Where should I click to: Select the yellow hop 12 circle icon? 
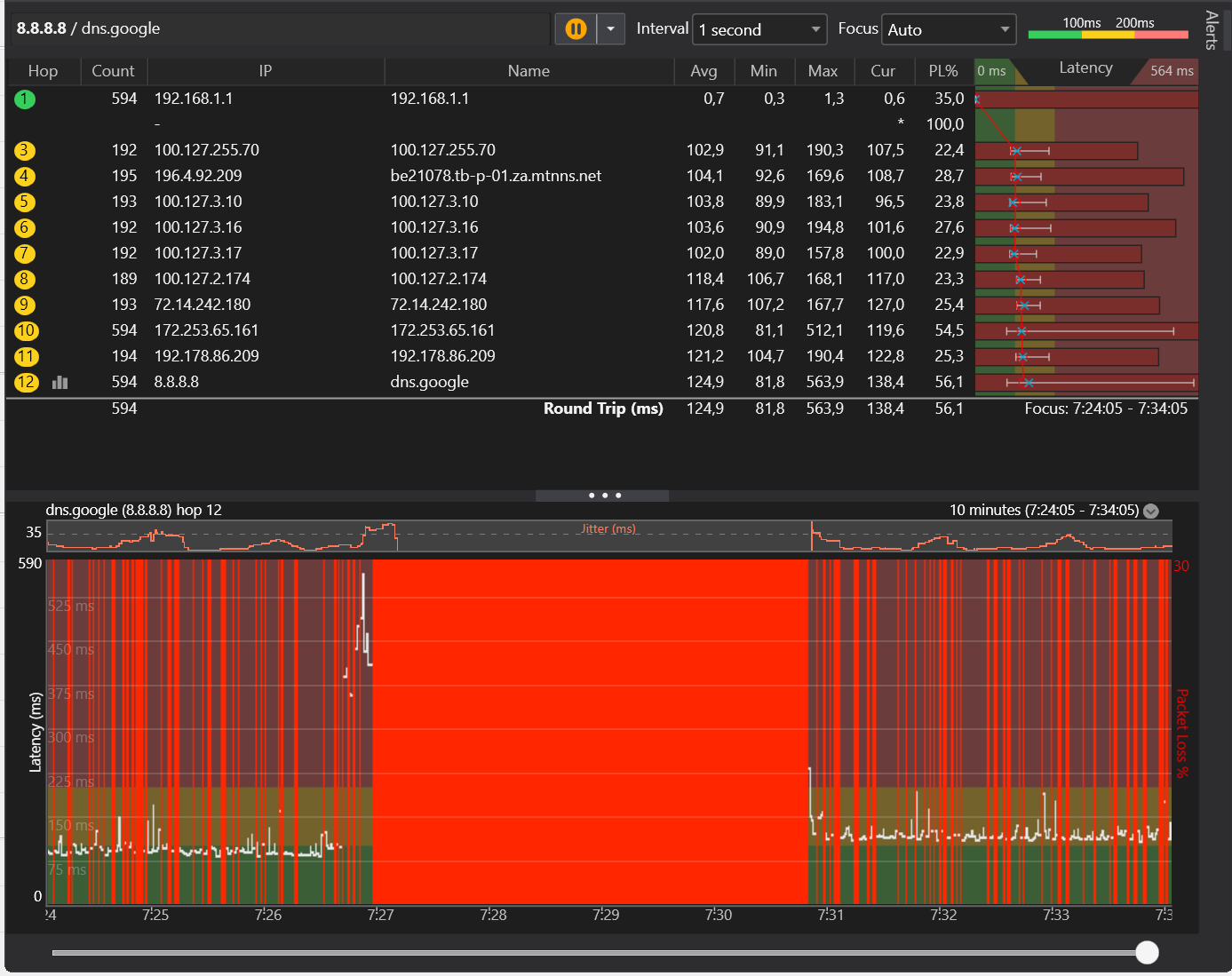(26, 383)
